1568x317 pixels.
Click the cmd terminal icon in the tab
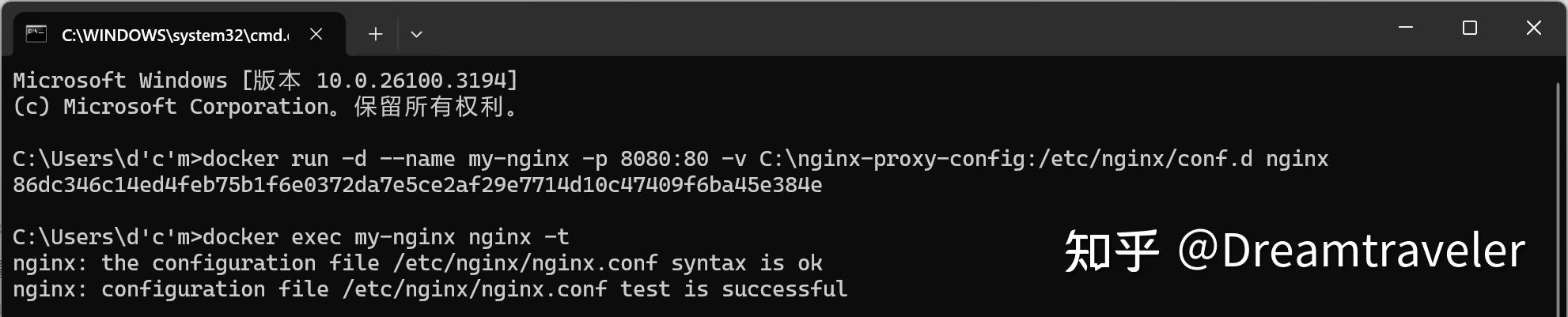click(x=36, y=34)
